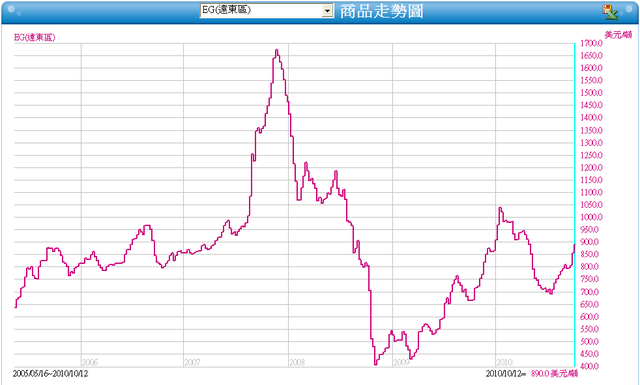Click the 1700.0 y-axis maximum label
Screen dimensions: 640x385
click(x=591, y=43)
